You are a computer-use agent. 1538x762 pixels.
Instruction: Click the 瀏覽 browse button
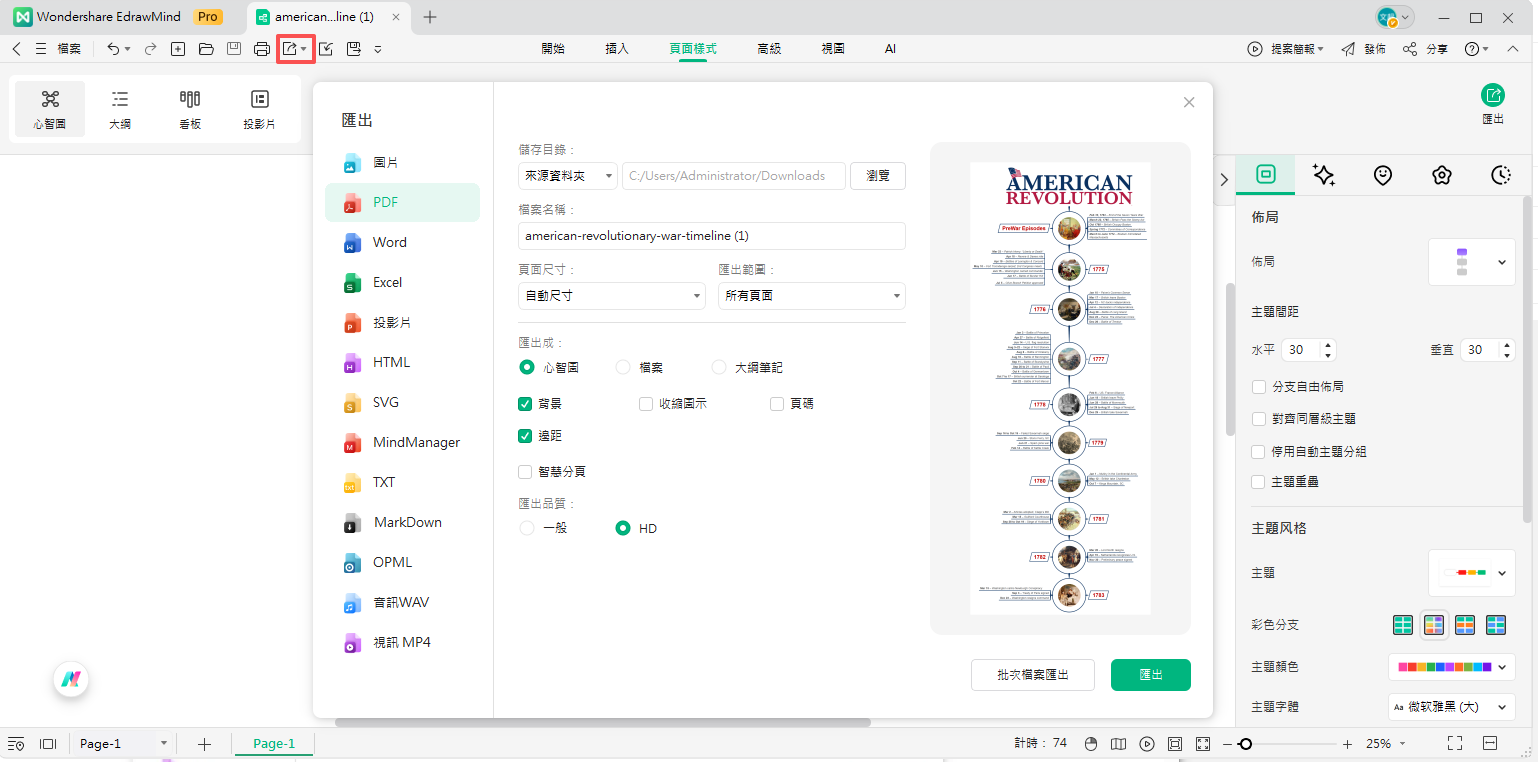(x=877, y=175)
